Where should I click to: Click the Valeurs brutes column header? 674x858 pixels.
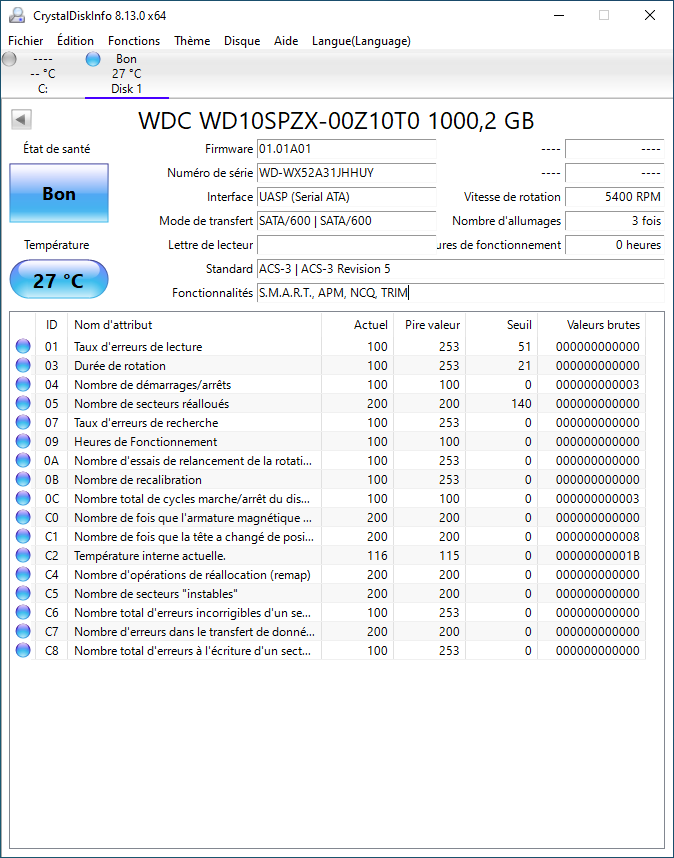point(592,325)
